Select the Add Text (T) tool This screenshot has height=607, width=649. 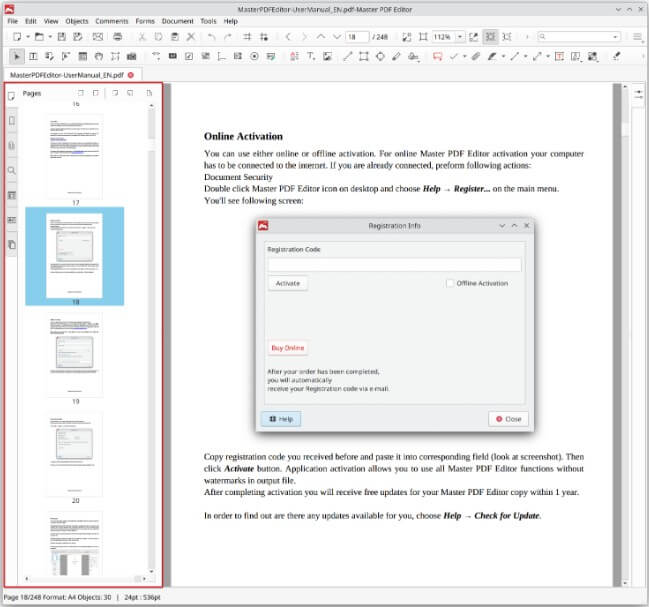tap(311, 56)
